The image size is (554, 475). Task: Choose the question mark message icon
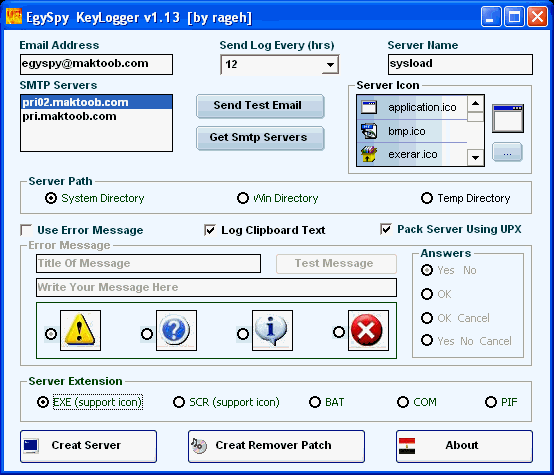point(176,330)
